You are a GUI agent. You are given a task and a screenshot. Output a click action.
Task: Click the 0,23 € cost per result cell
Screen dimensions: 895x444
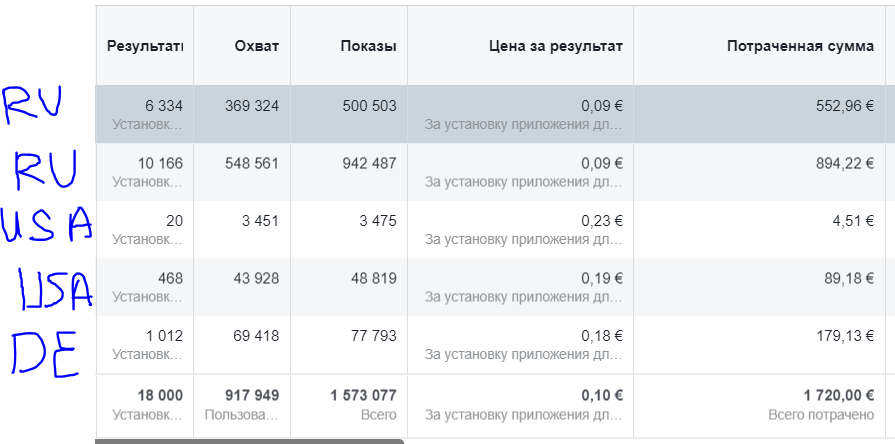(x=602, y=221)
